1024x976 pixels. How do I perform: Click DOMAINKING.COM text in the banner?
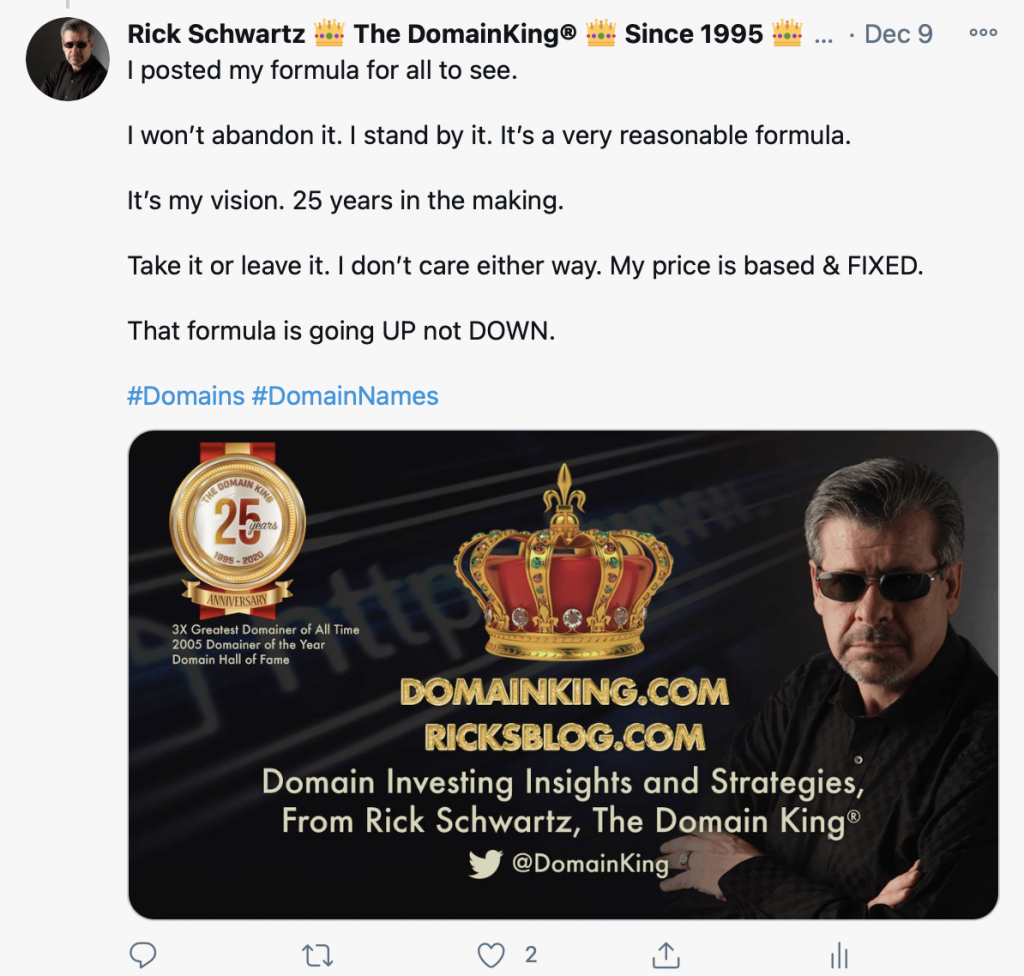(564, 692)
